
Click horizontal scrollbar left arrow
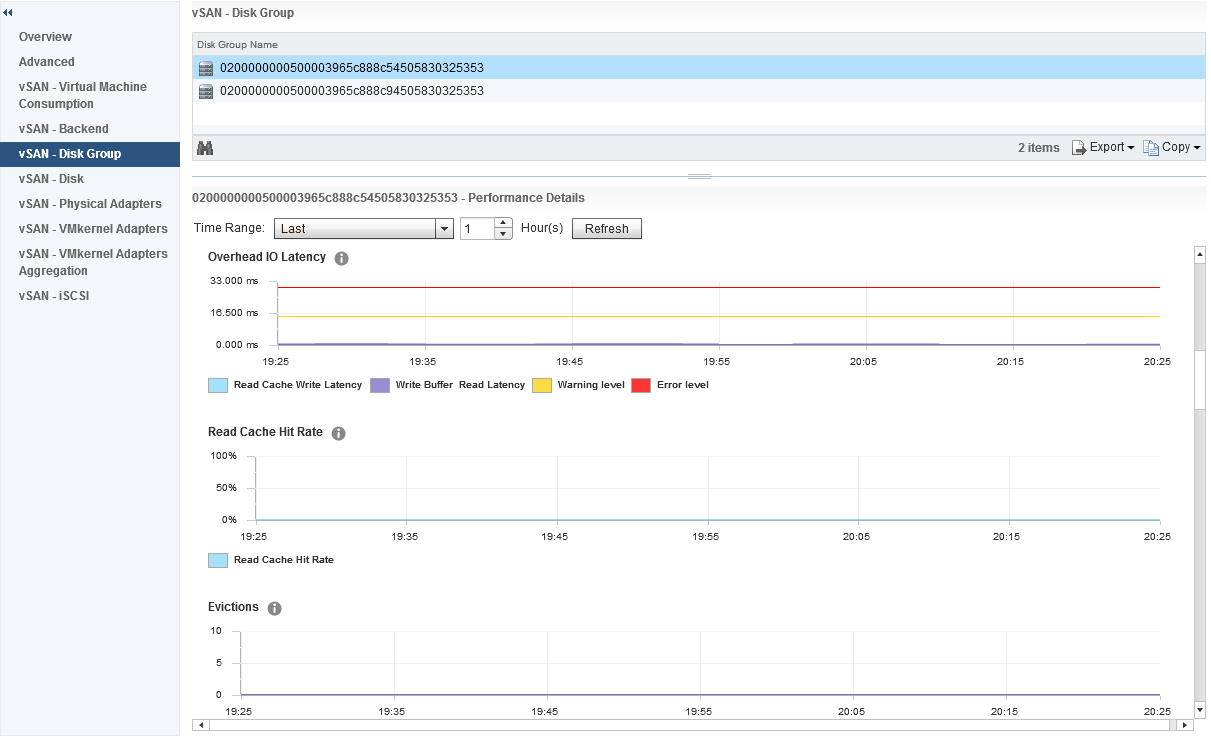(200, 725)
